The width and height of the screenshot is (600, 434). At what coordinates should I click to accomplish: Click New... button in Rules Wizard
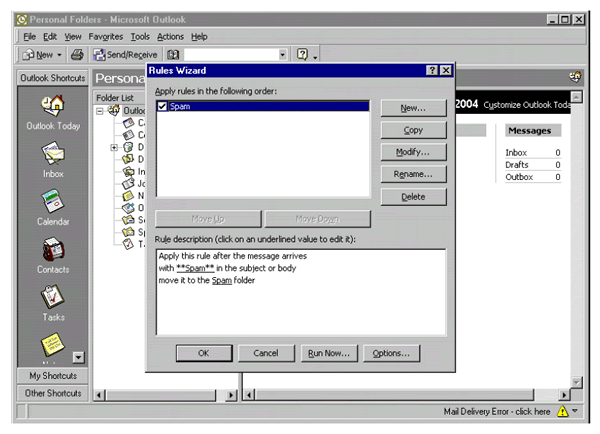pos(413,108)
